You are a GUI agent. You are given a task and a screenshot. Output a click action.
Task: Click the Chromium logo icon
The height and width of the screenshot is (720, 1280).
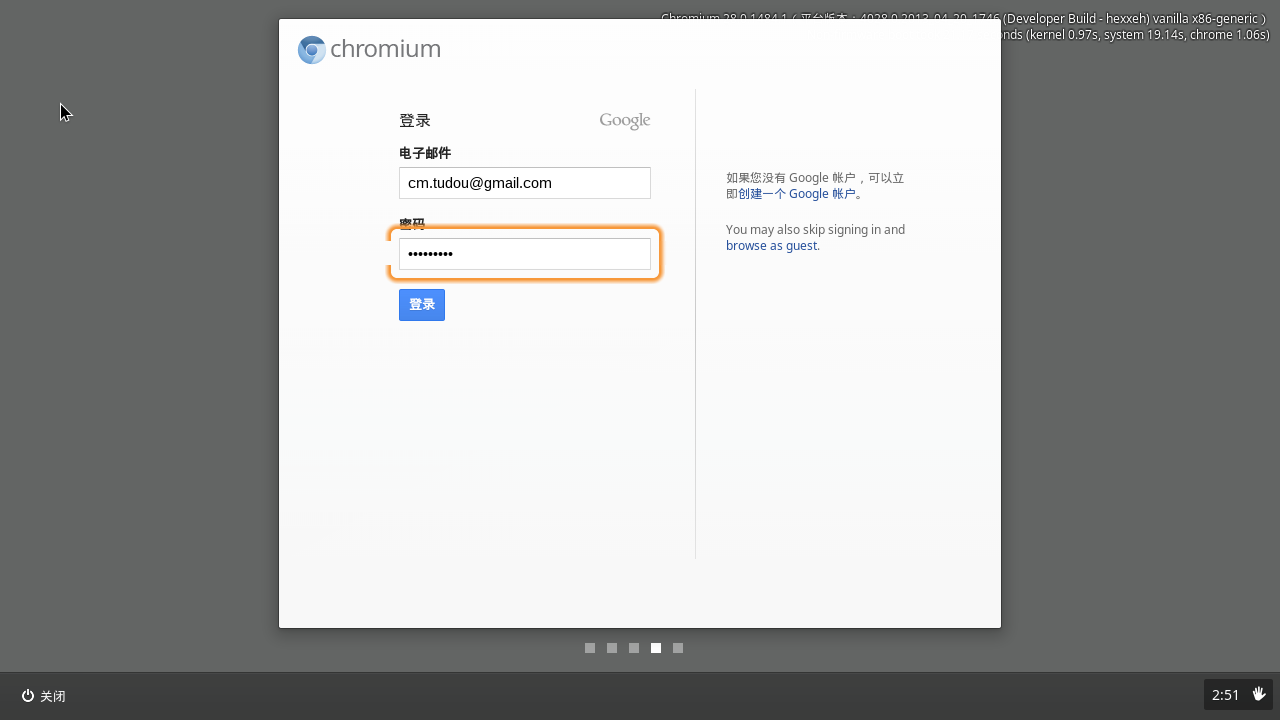(312, 50)
